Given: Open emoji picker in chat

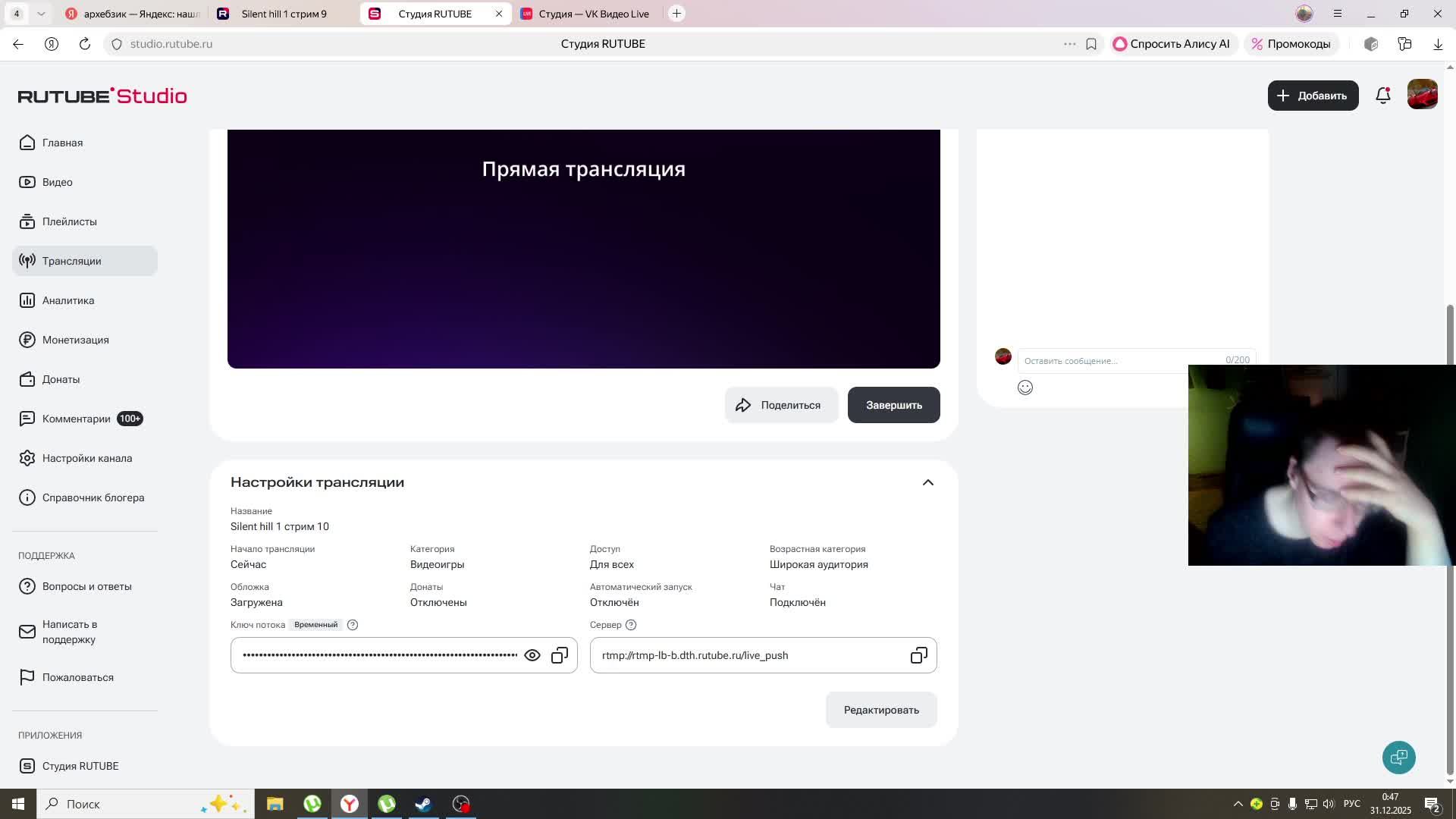Looking at the screenshot, I should pos(1025,388).
